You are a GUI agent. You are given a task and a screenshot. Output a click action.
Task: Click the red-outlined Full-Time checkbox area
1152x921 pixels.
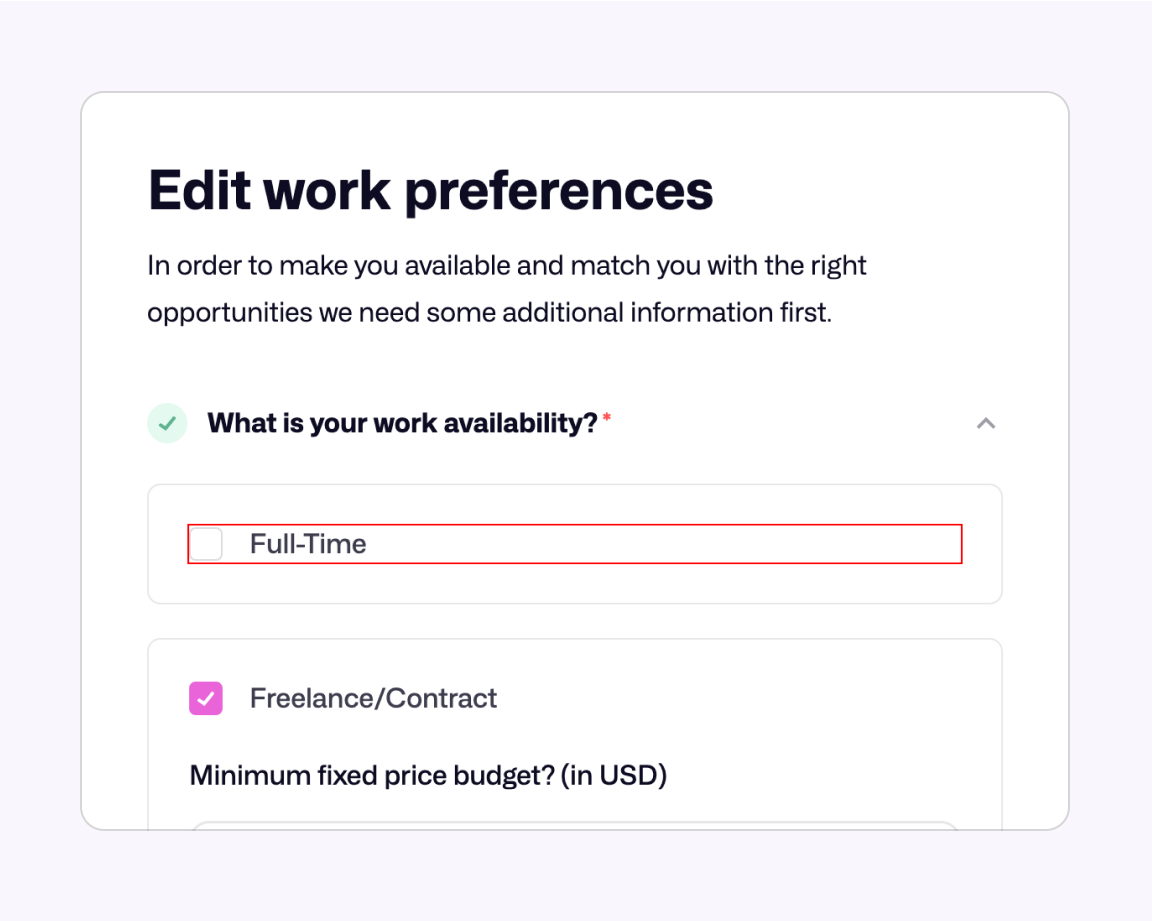click(206, 544)
